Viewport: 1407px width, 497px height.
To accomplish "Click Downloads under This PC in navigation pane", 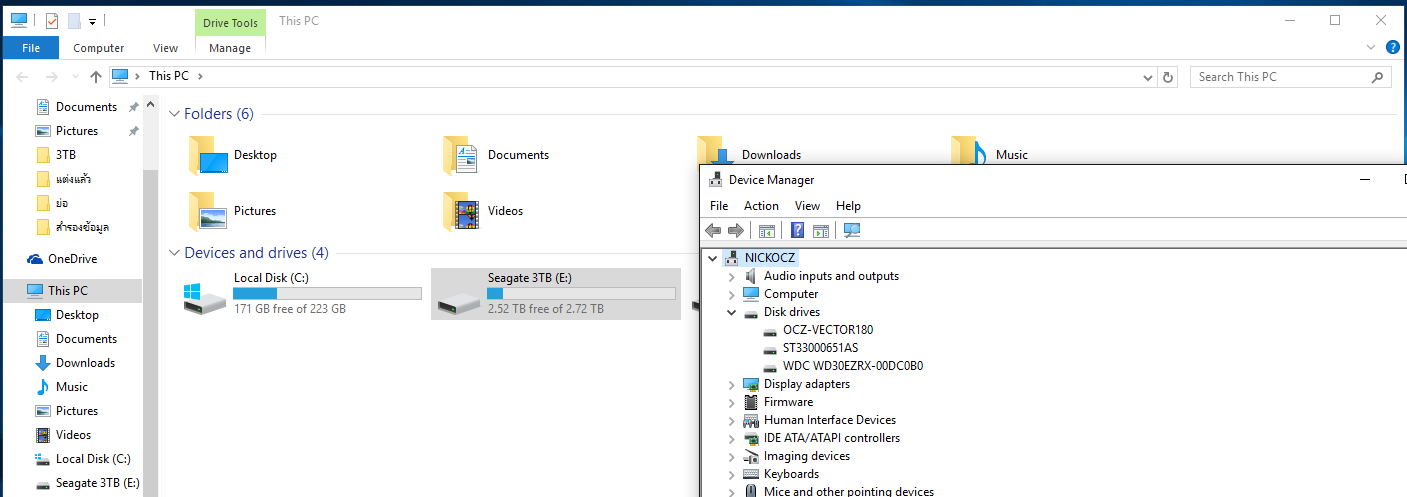I will tap(85, 363).
